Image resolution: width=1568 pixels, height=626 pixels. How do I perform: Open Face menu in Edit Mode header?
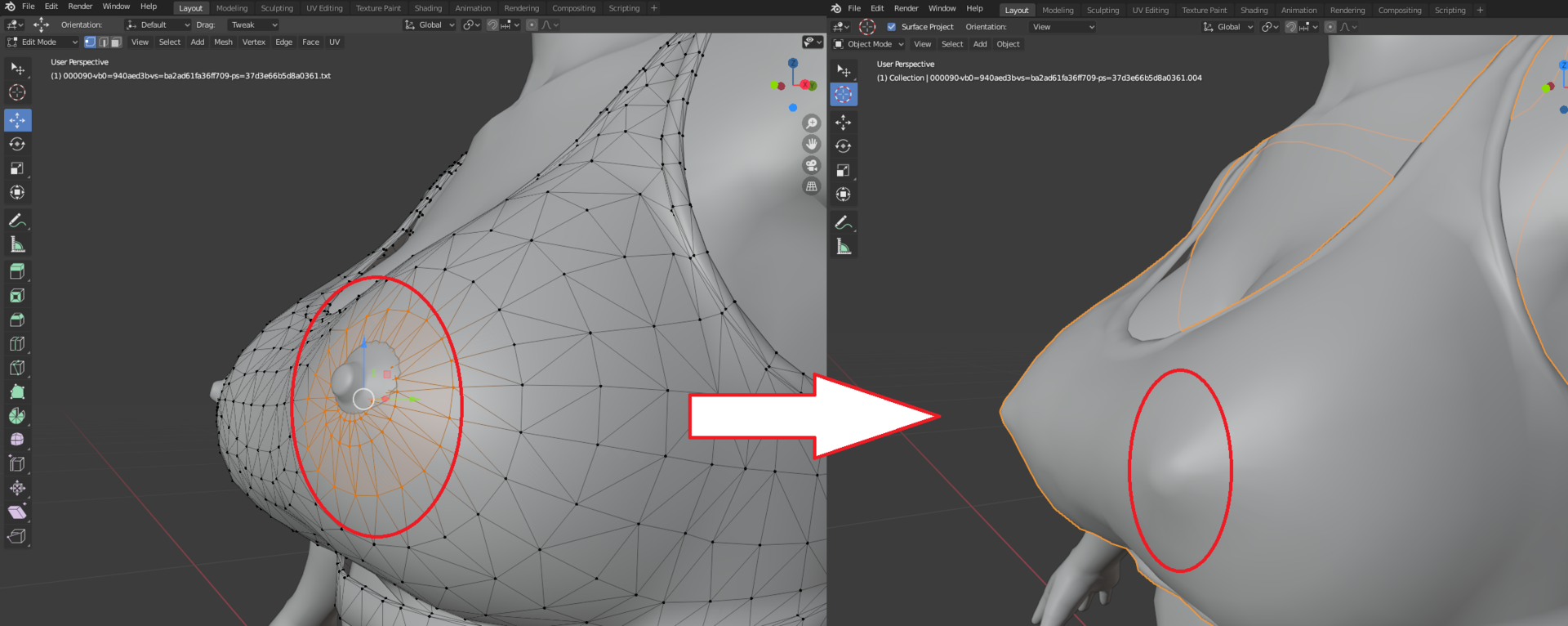310,42
